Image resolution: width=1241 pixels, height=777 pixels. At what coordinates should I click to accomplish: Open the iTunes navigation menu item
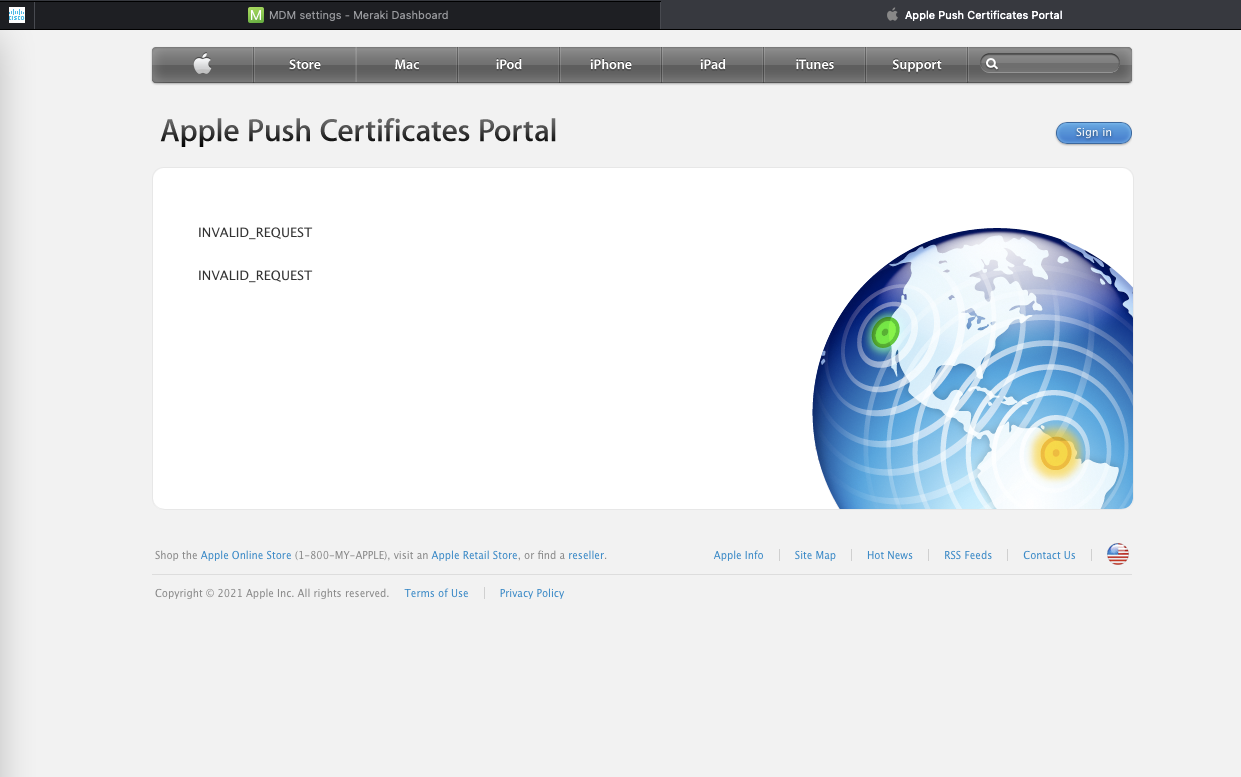[814, 64]
